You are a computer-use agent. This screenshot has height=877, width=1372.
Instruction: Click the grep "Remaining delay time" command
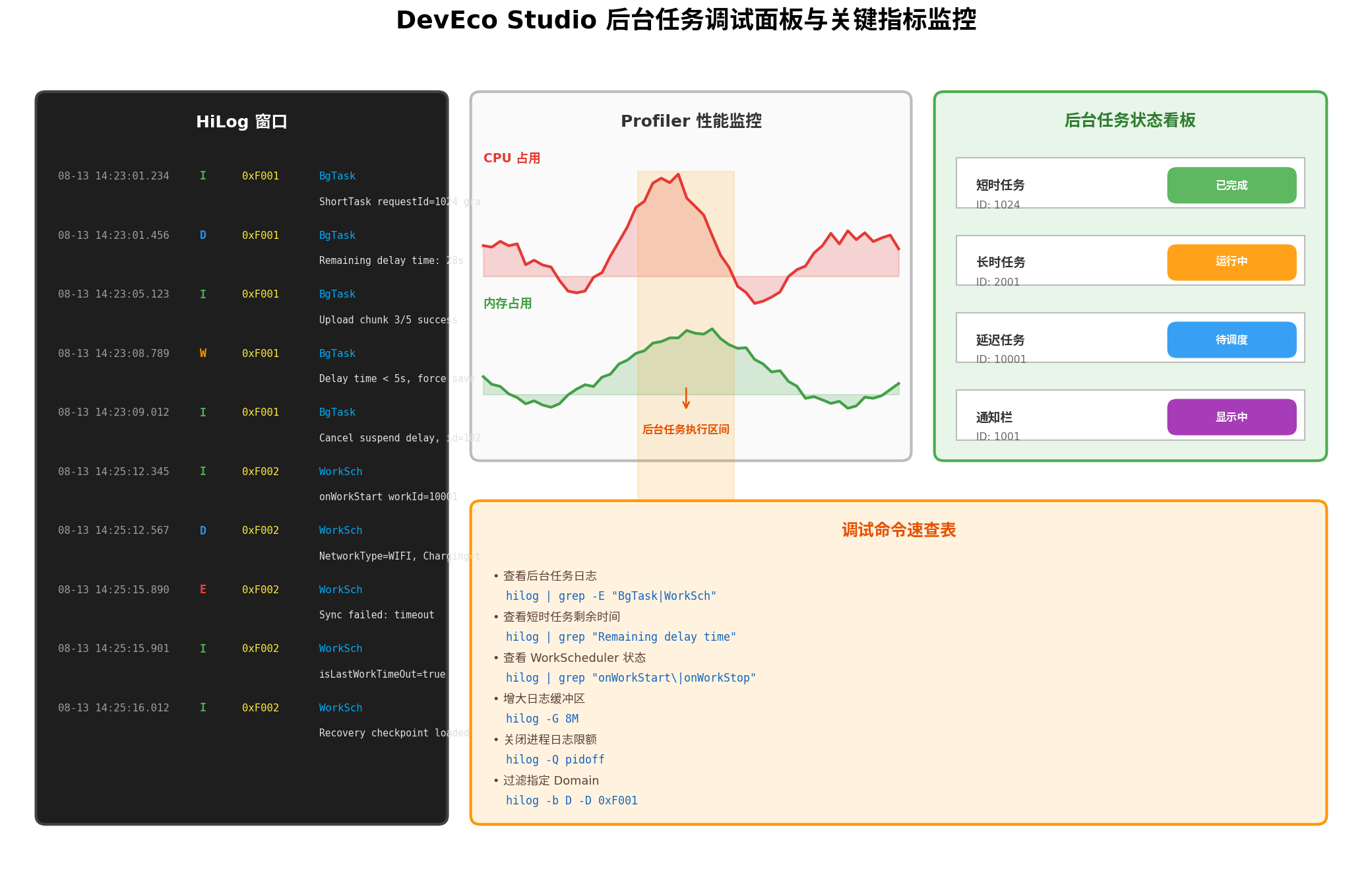point(621,637)
